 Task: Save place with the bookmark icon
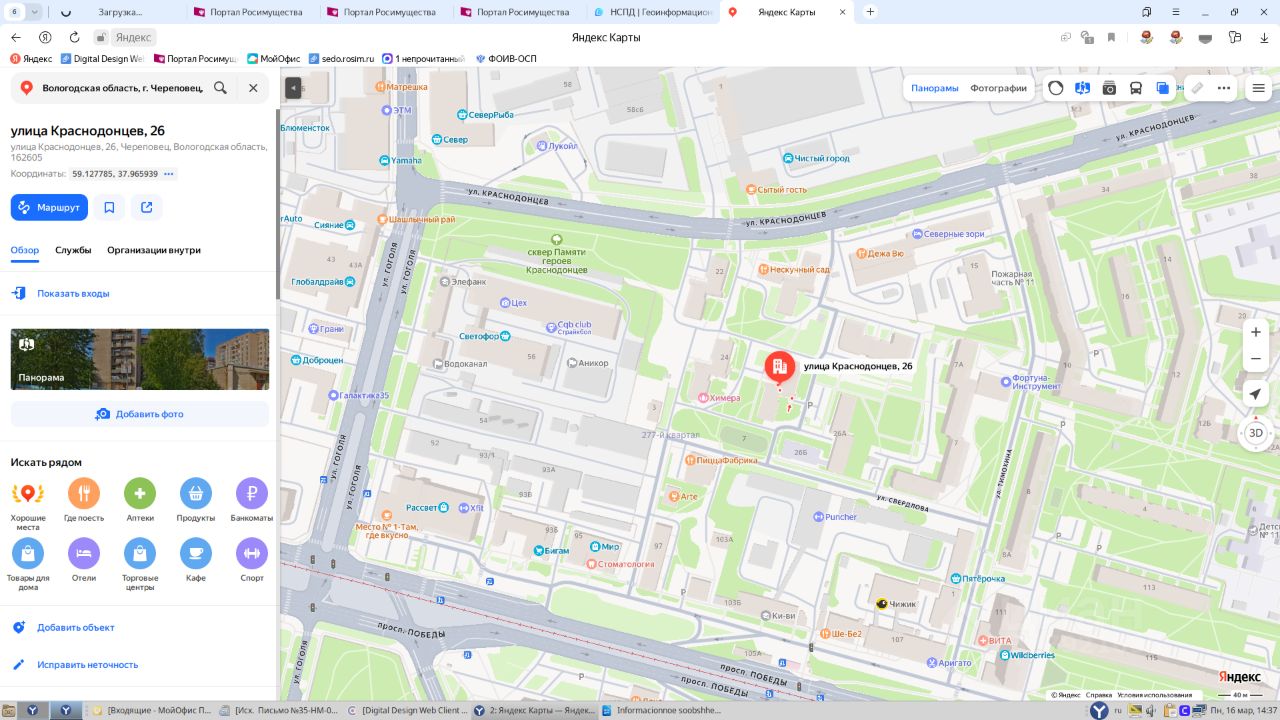[x=109, y=207]
